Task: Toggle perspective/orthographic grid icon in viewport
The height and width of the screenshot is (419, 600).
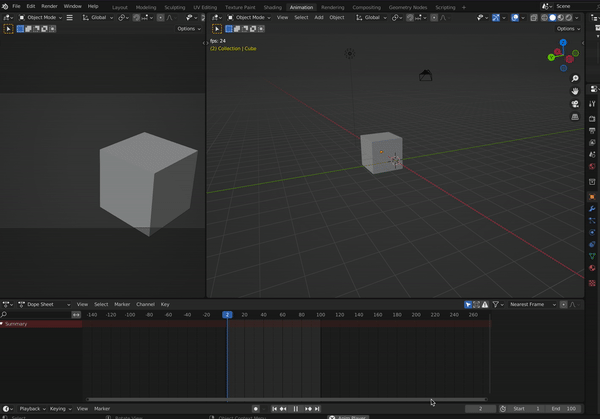Action: click(575, 117)
